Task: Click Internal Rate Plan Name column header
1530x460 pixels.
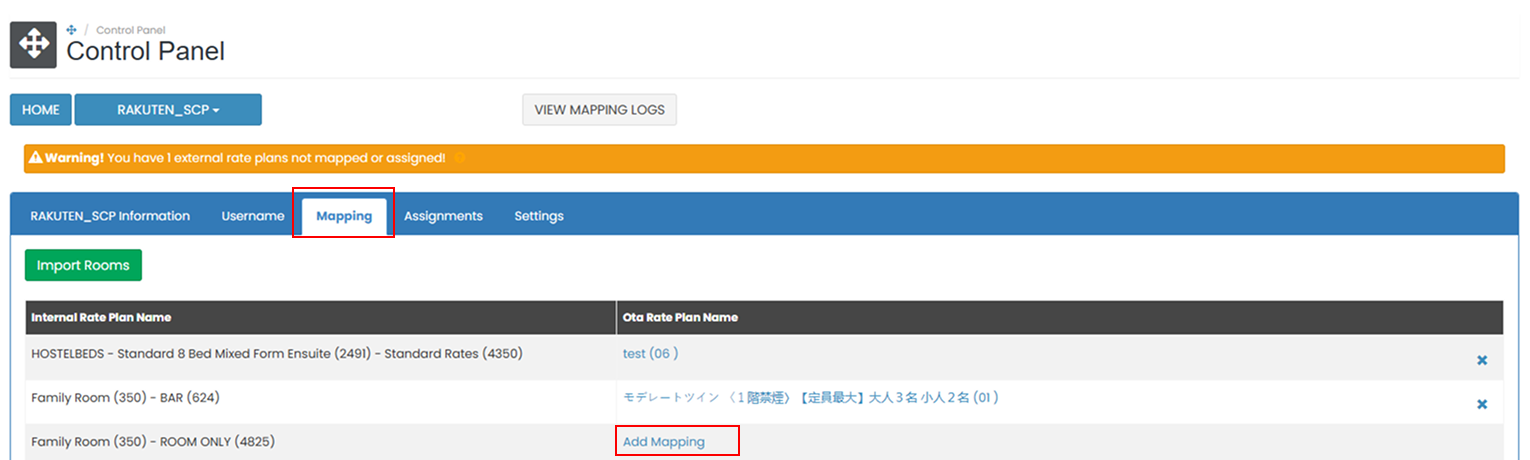Action: [101, 317]
